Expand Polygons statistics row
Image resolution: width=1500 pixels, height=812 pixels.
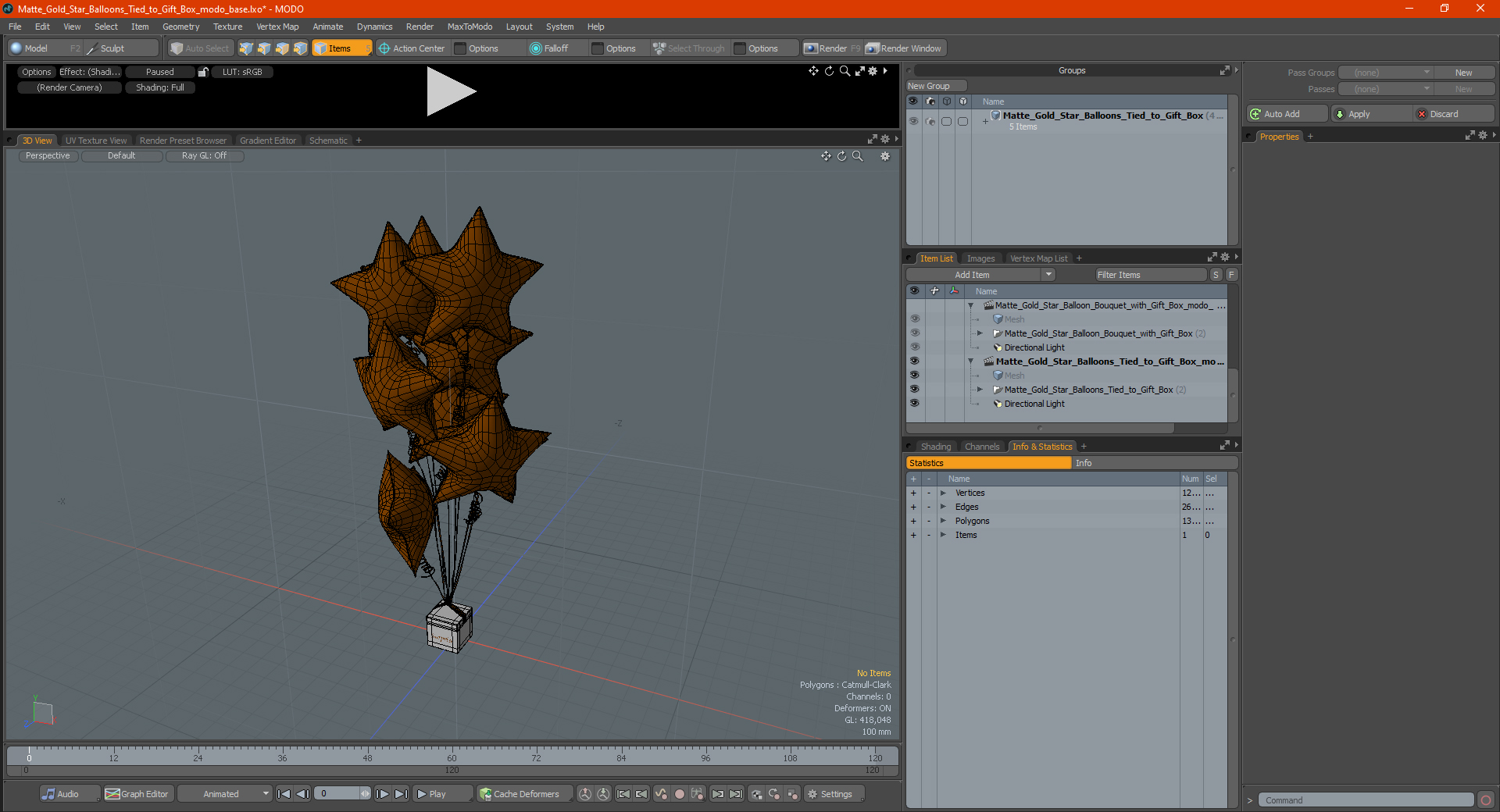[943, 521]
